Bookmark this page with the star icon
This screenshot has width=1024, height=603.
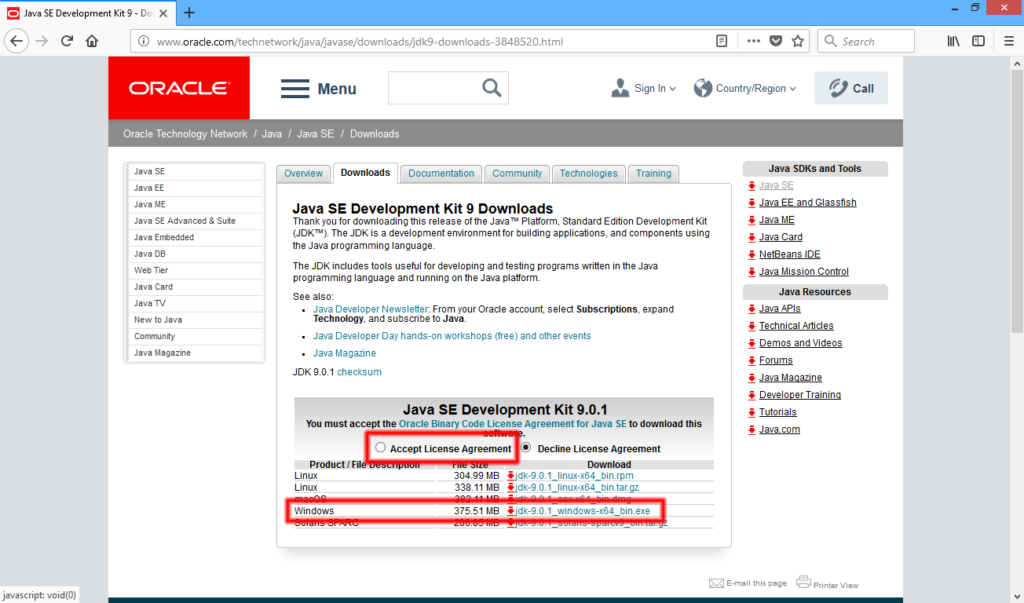coord(797,41)
